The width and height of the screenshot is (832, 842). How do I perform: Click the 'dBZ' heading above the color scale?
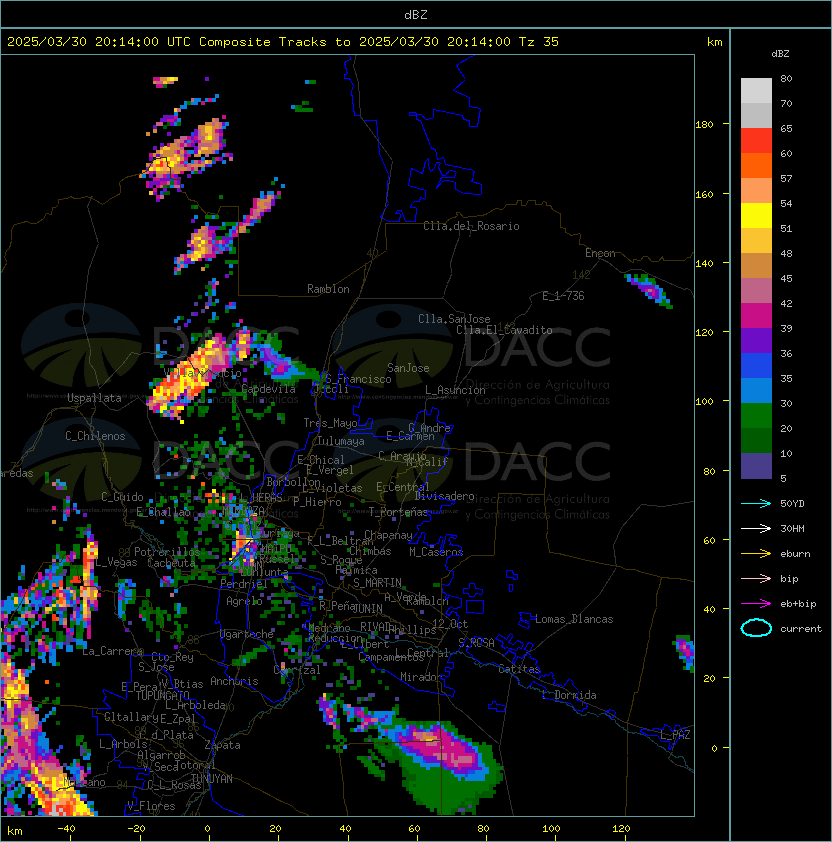pyautogui.click(x=780, y=54)
